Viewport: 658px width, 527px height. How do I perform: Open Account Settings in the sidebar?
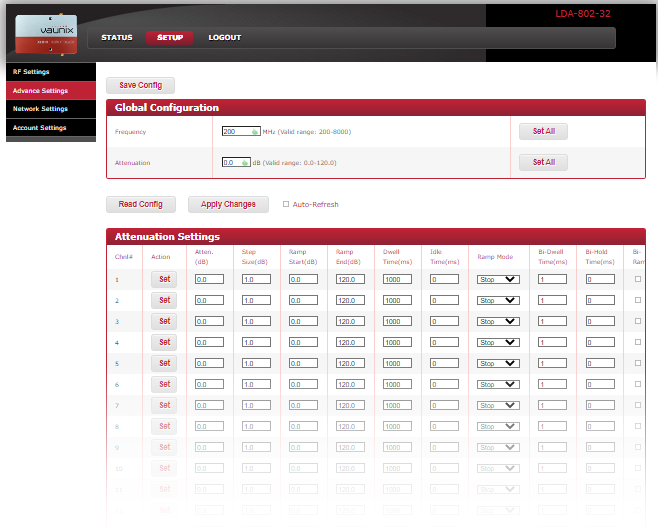tap(39, 128)
